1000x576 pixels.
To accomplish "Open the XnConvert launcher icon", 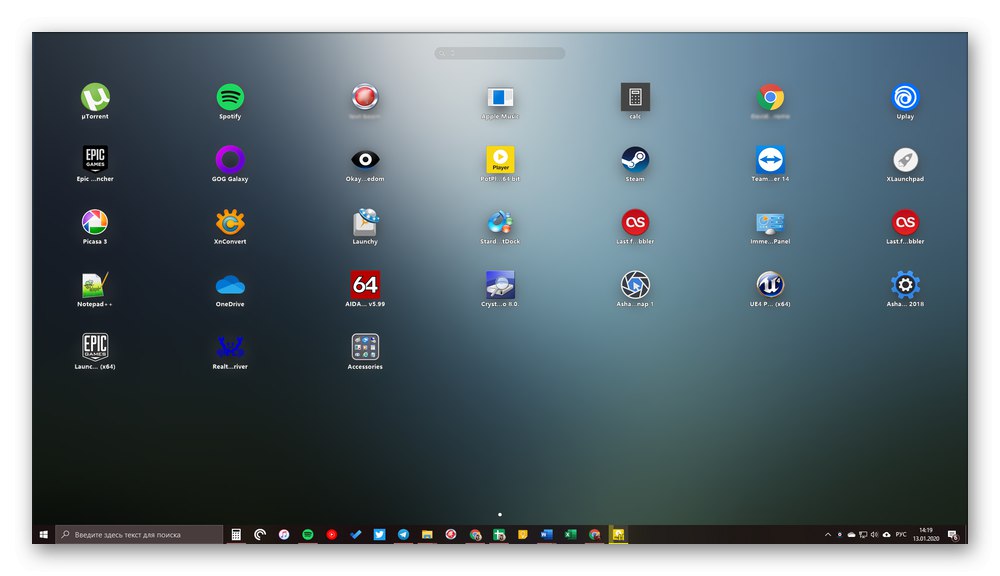I will (230, 222).
